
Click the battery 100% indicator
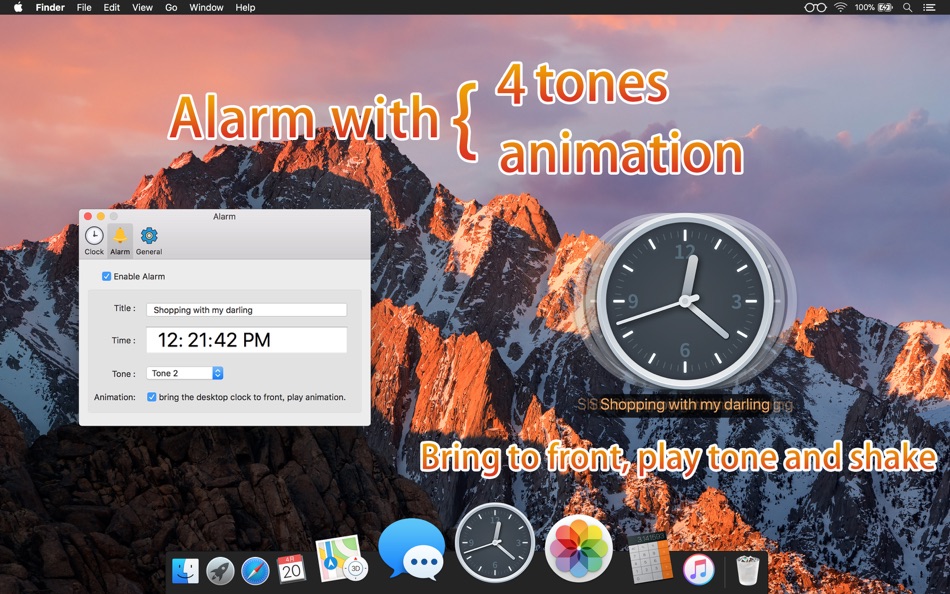874,7
